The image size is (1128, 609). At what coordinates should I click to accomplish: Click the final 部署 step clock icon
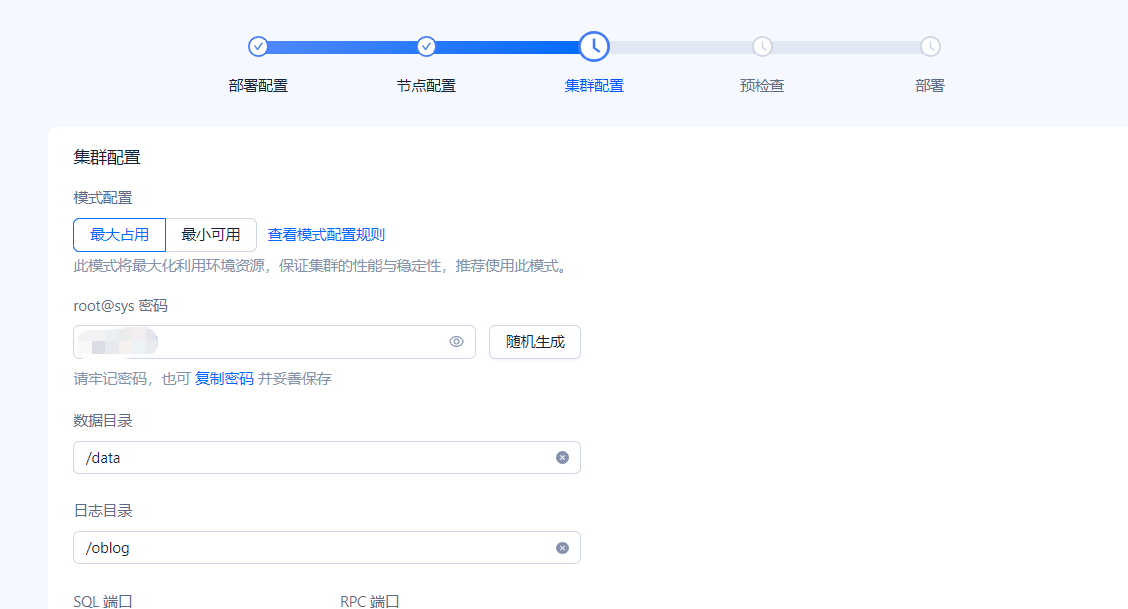point(930,46)
